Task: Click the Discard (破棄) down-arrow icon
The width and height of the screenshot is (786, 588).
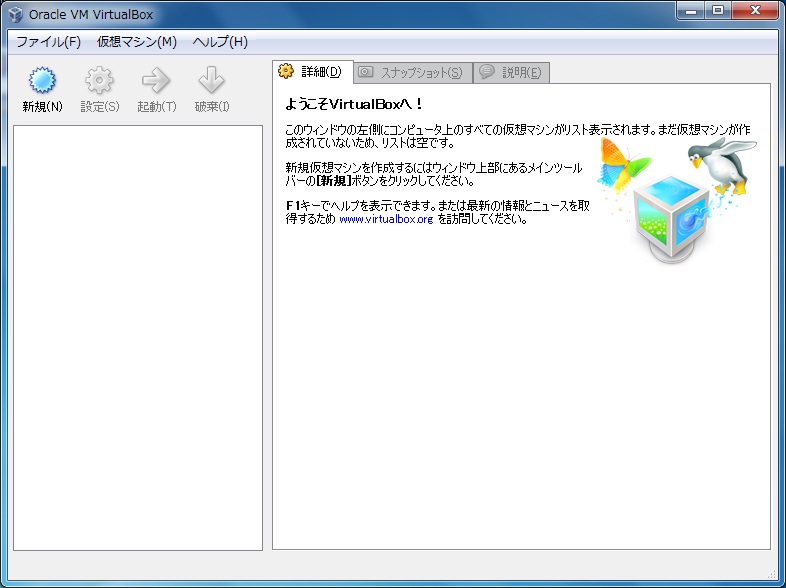Action: click(211, 80)
